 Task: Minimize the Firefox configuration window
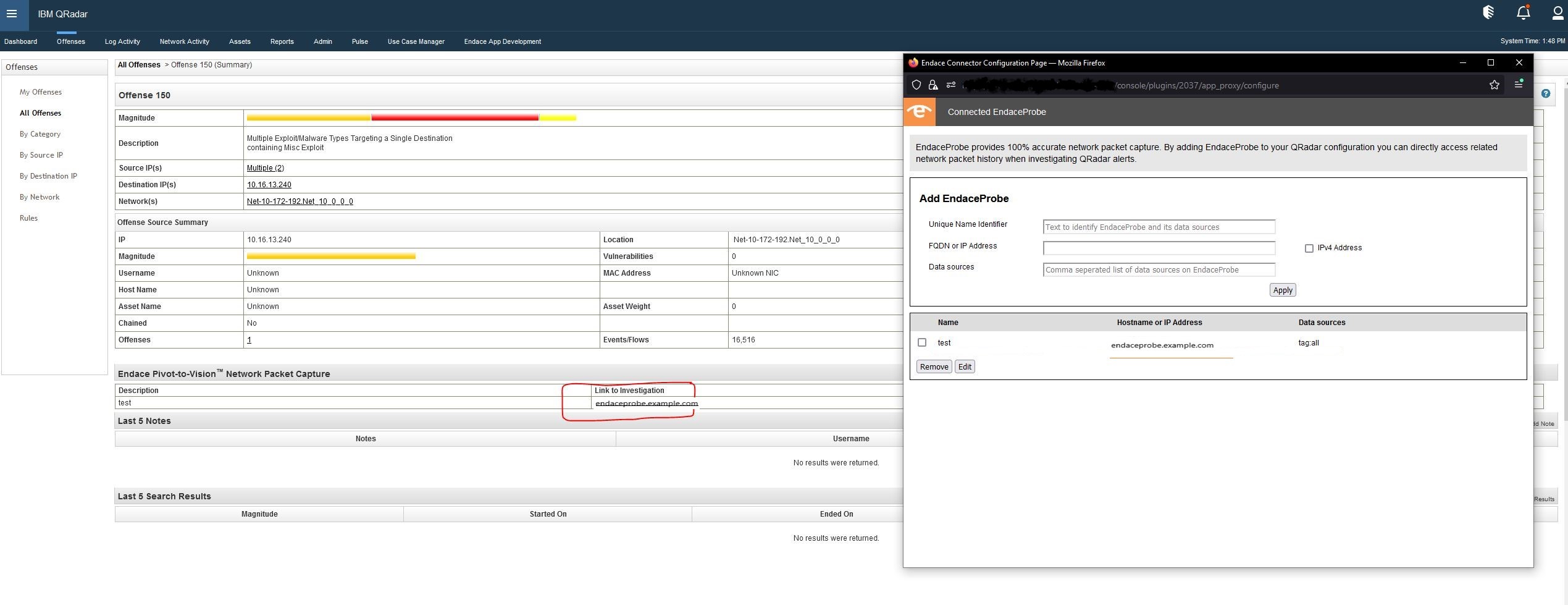click(1462, 62)
